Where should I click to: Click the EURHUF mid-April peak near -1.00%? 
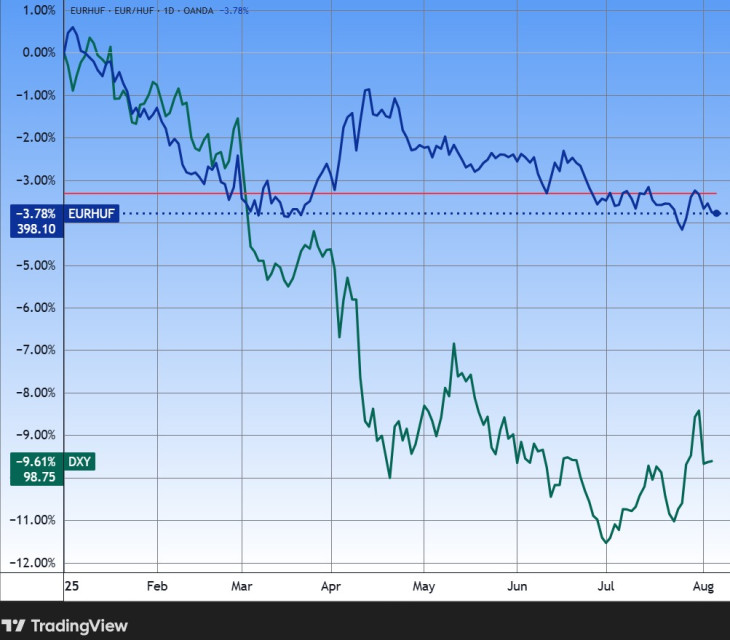coord(367,90)
